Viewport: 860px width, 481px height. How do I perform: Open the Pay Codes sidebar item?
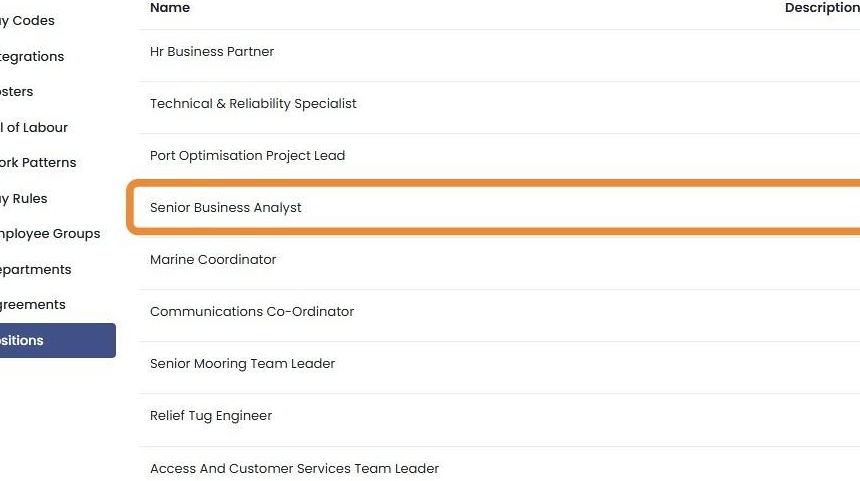pos(28,21)
